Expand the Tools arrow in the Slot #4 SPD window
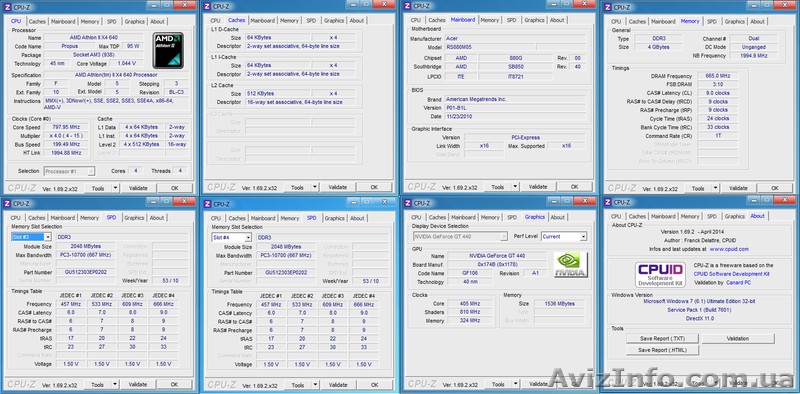The height and width of the screenshot is (394, 800). click(315, 384)
